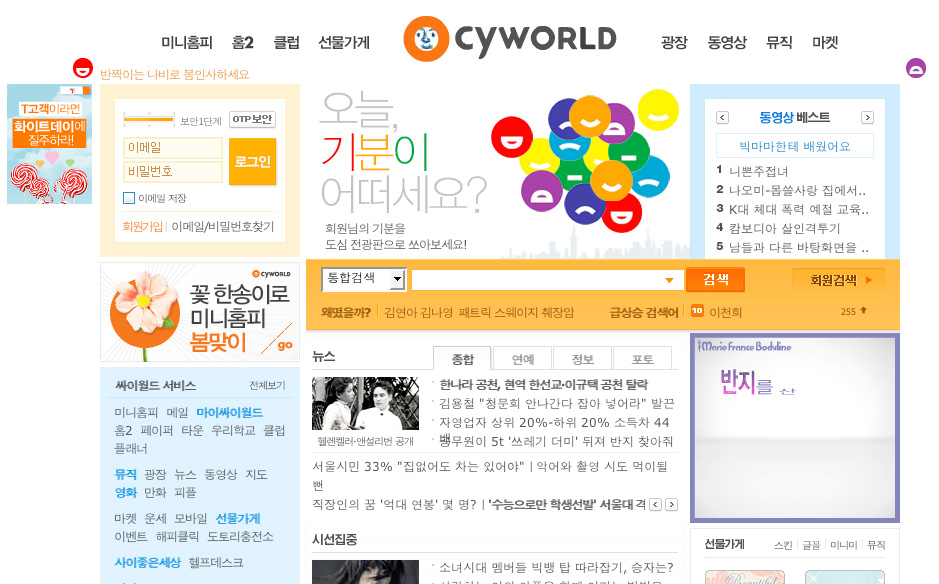Viewport: 939px width, 584px height.
Task: Open video rank 1 니쁜주접녀
Action: [759, 171]
